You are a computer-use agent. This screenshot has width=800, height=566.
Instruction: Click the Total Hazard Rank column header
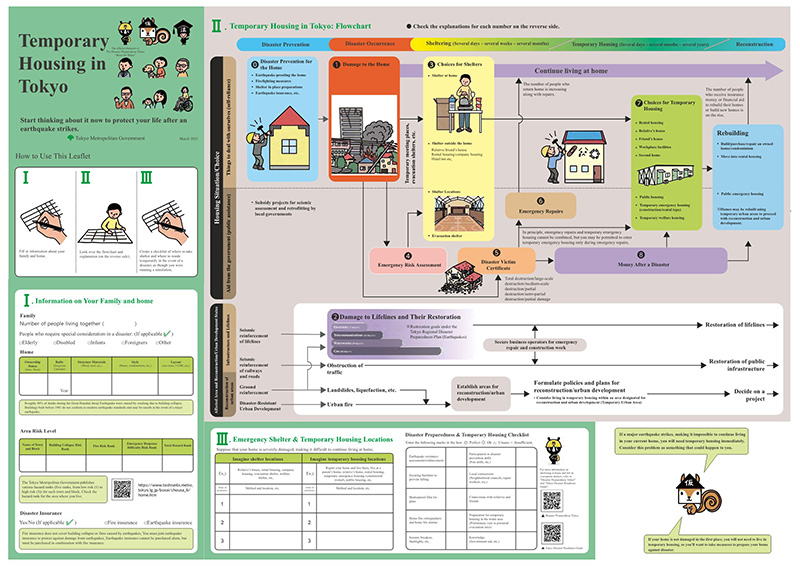click(x=178, y=446)
